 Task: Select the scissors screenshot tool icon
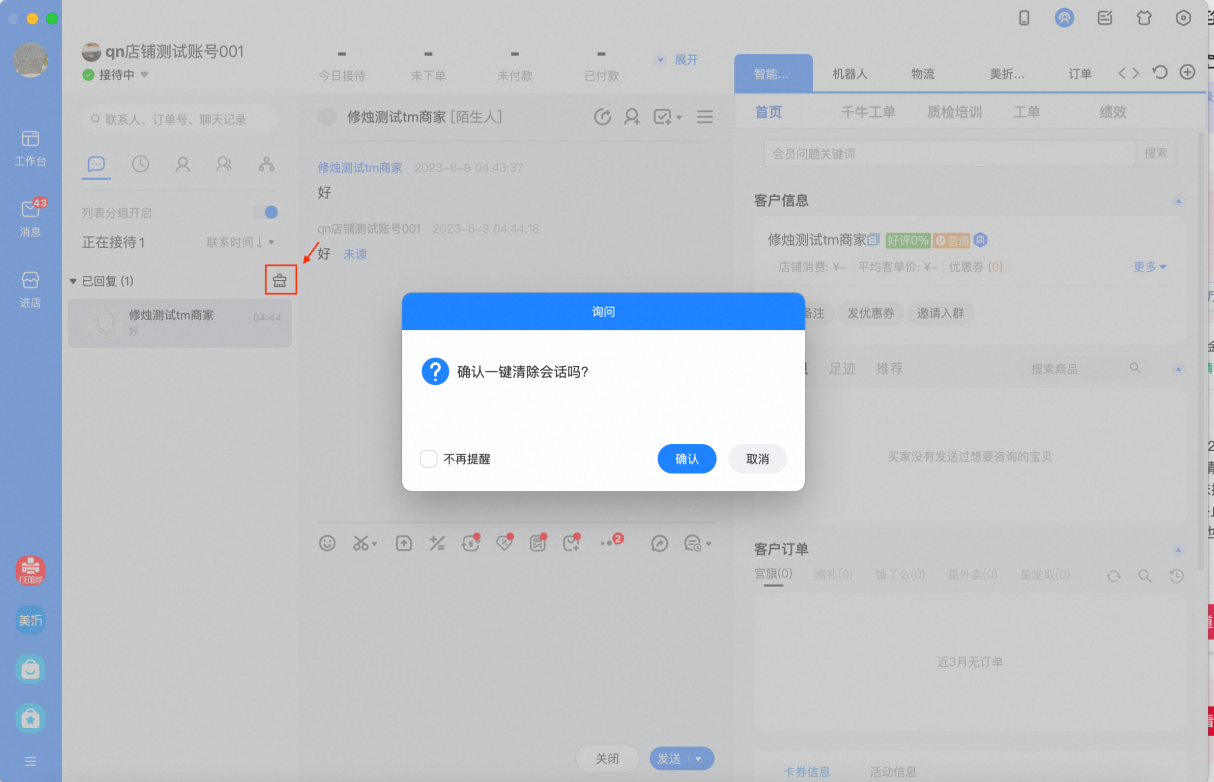[x=364, y=543]
